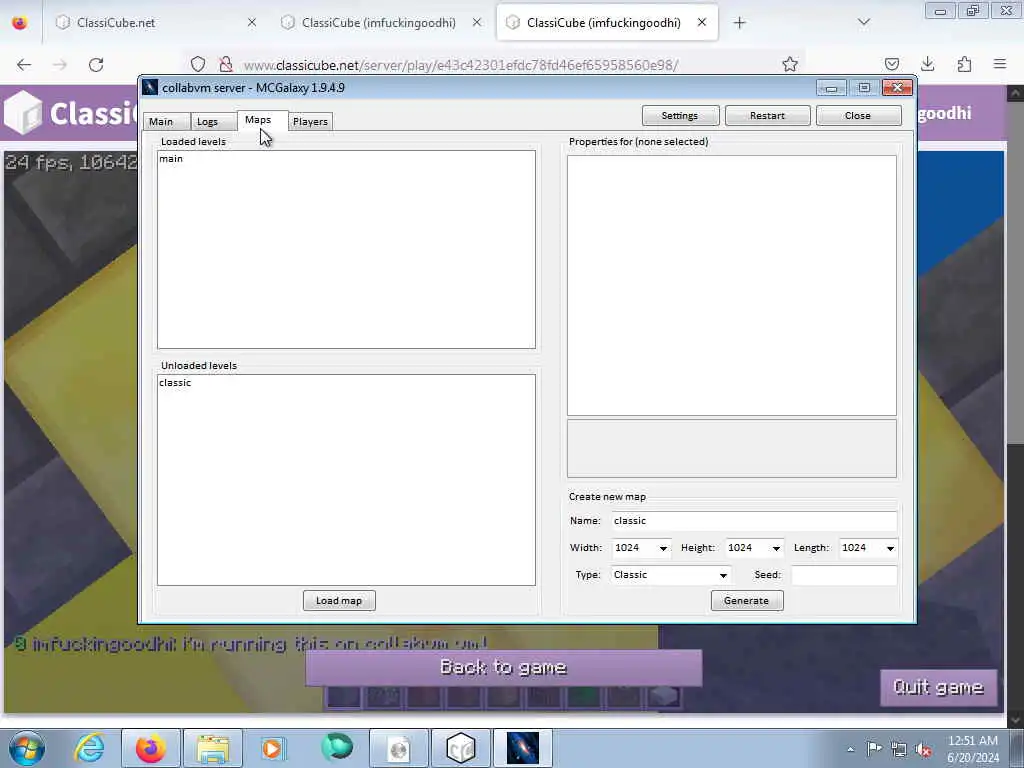Bookmark this page with the star
1024x768 pixels.
(790, 64)
